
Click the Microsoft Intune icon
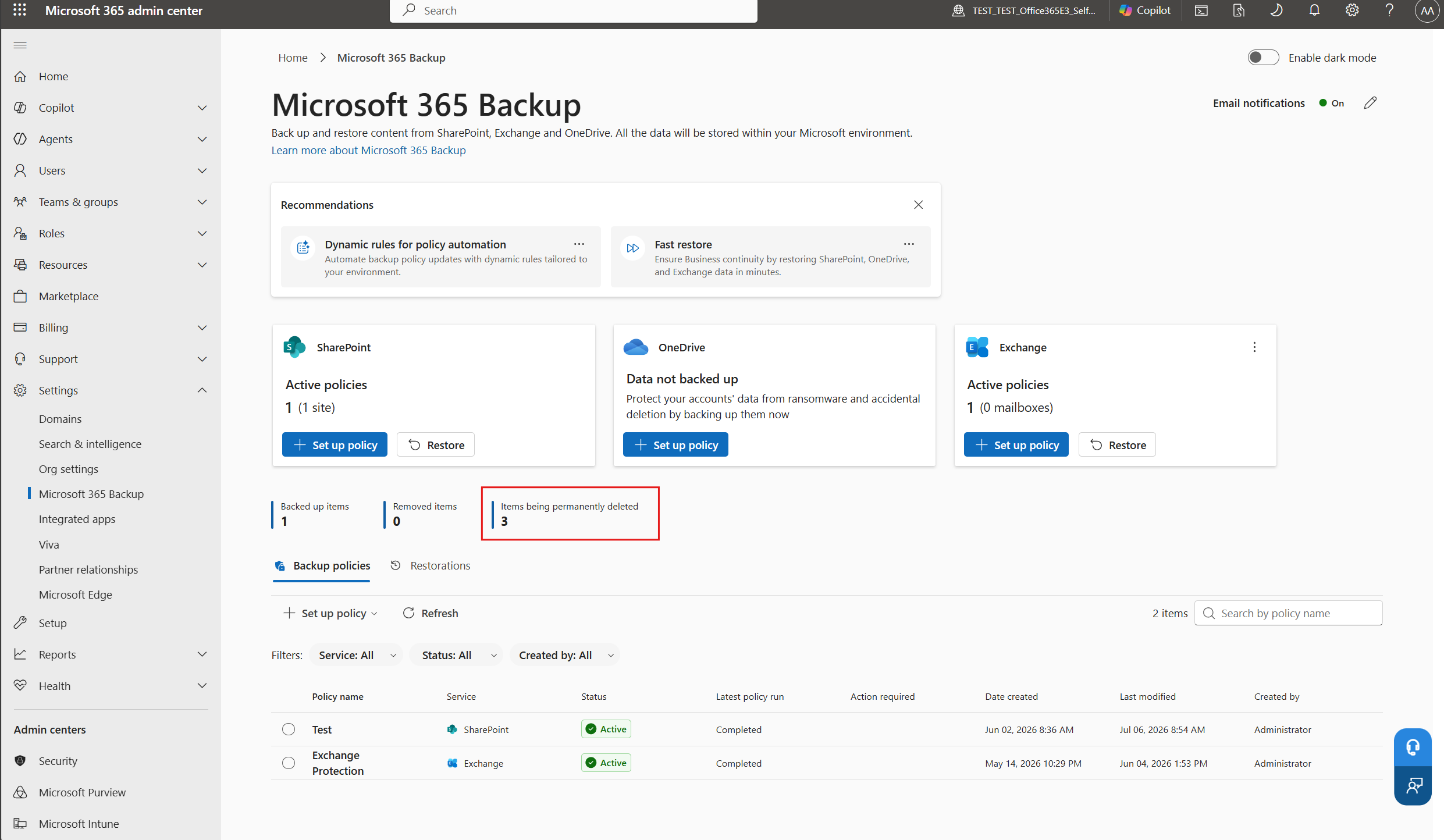[20, 824]
